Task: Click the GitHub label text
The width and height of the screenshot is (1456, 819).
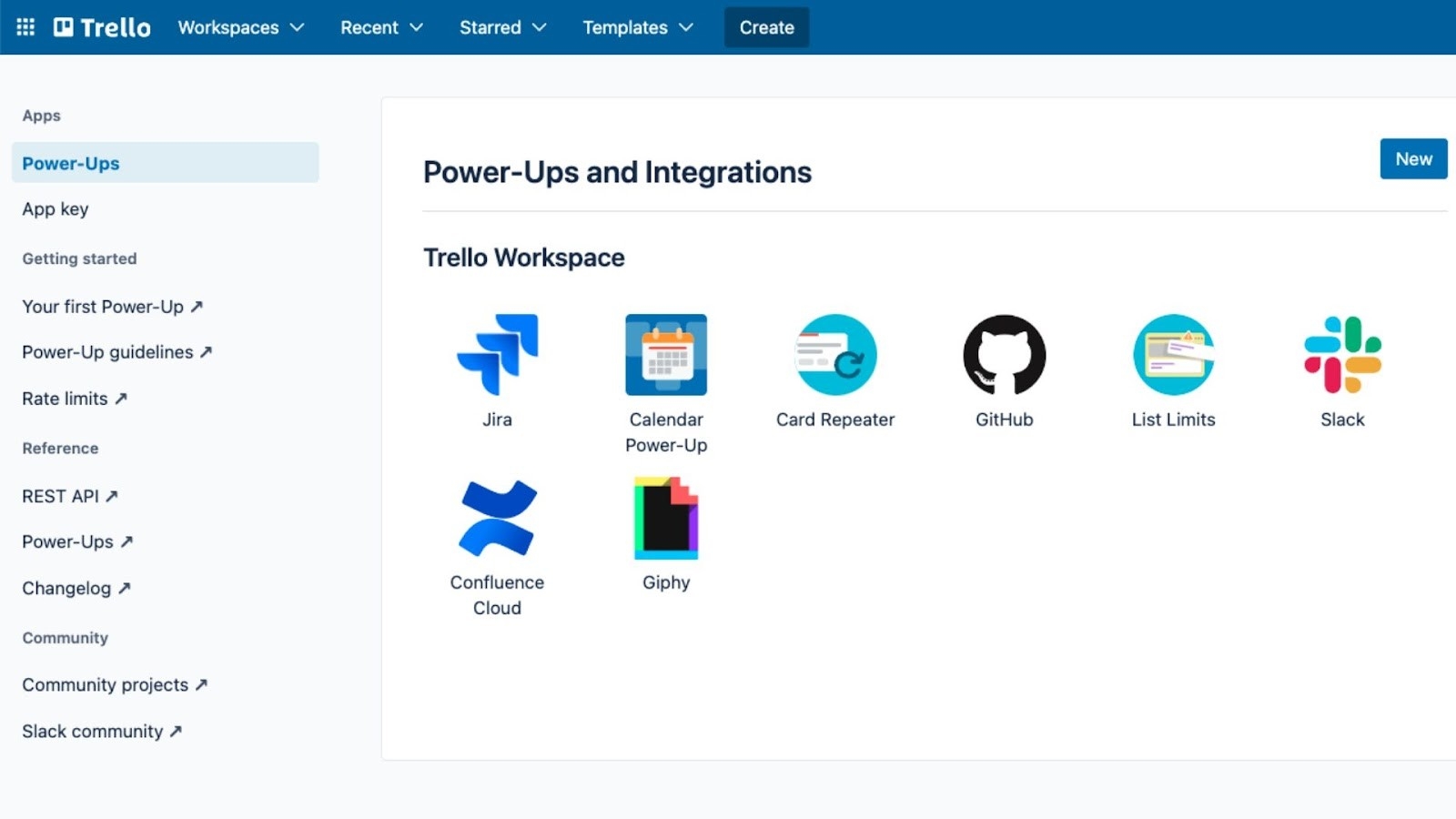Action: 1005,420
